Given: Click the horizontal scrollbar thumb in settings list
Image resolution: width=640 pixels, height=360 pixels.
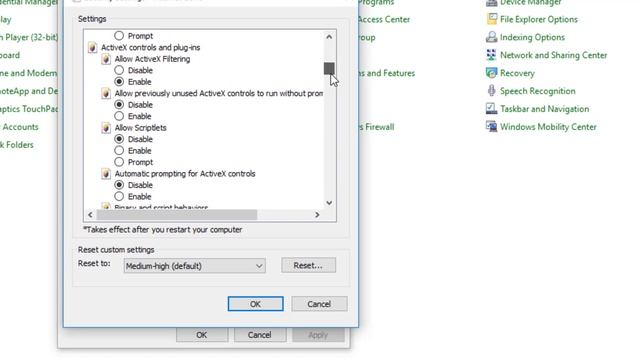Looking at the screenshot, I should [177, 215].
